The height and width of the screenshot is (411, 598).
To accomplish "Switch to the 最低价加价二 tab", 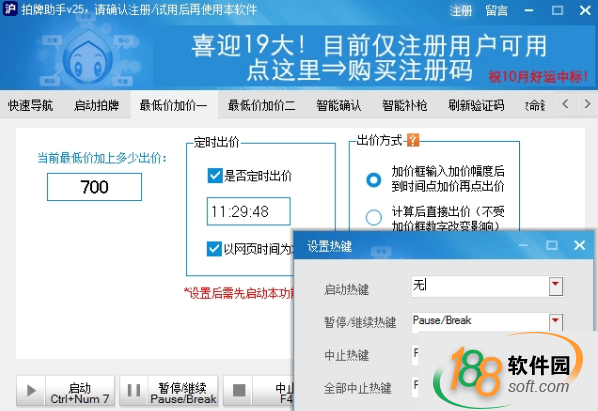I will [x=261, y=105].
